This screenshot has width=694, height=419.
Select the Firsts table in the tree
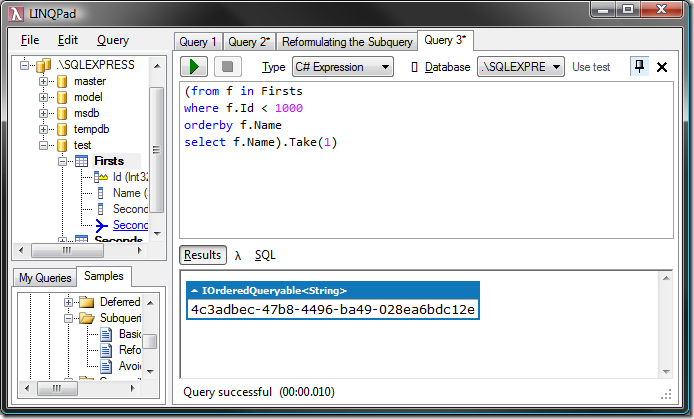click(109, 161)
